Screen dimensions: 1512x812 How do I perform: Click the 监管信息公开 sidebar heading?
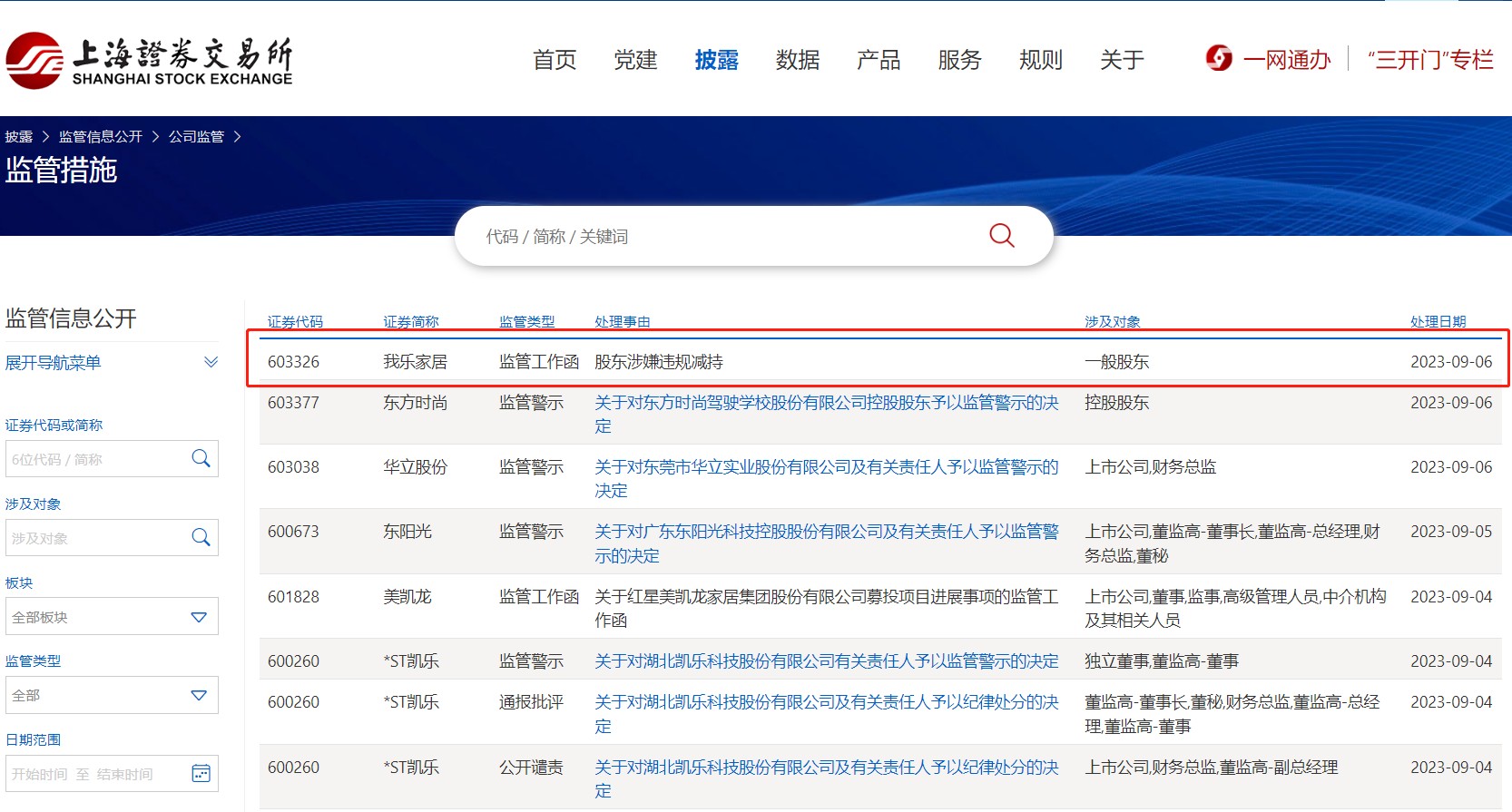(71, 318)
